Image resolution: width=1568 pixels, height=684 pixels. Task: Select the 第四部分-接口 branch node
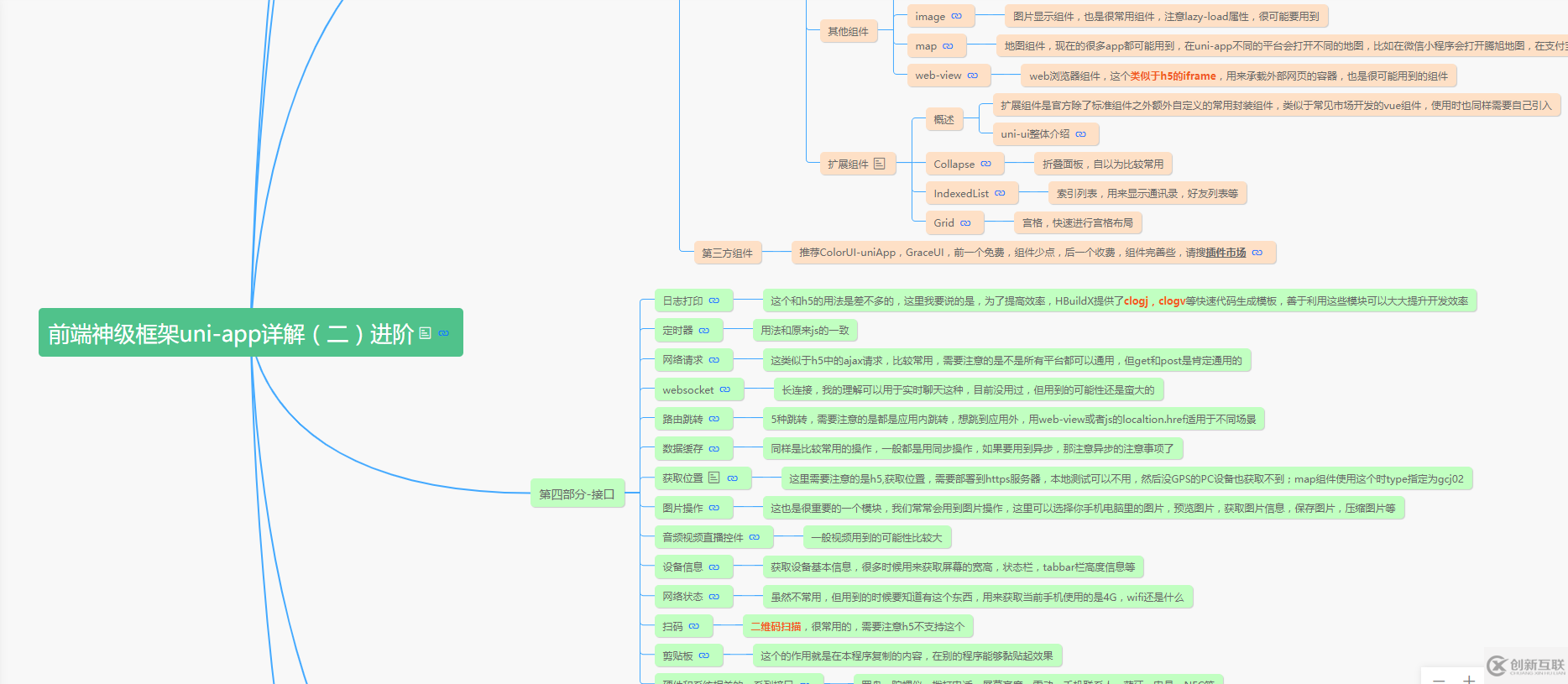[x=577, y=494]
